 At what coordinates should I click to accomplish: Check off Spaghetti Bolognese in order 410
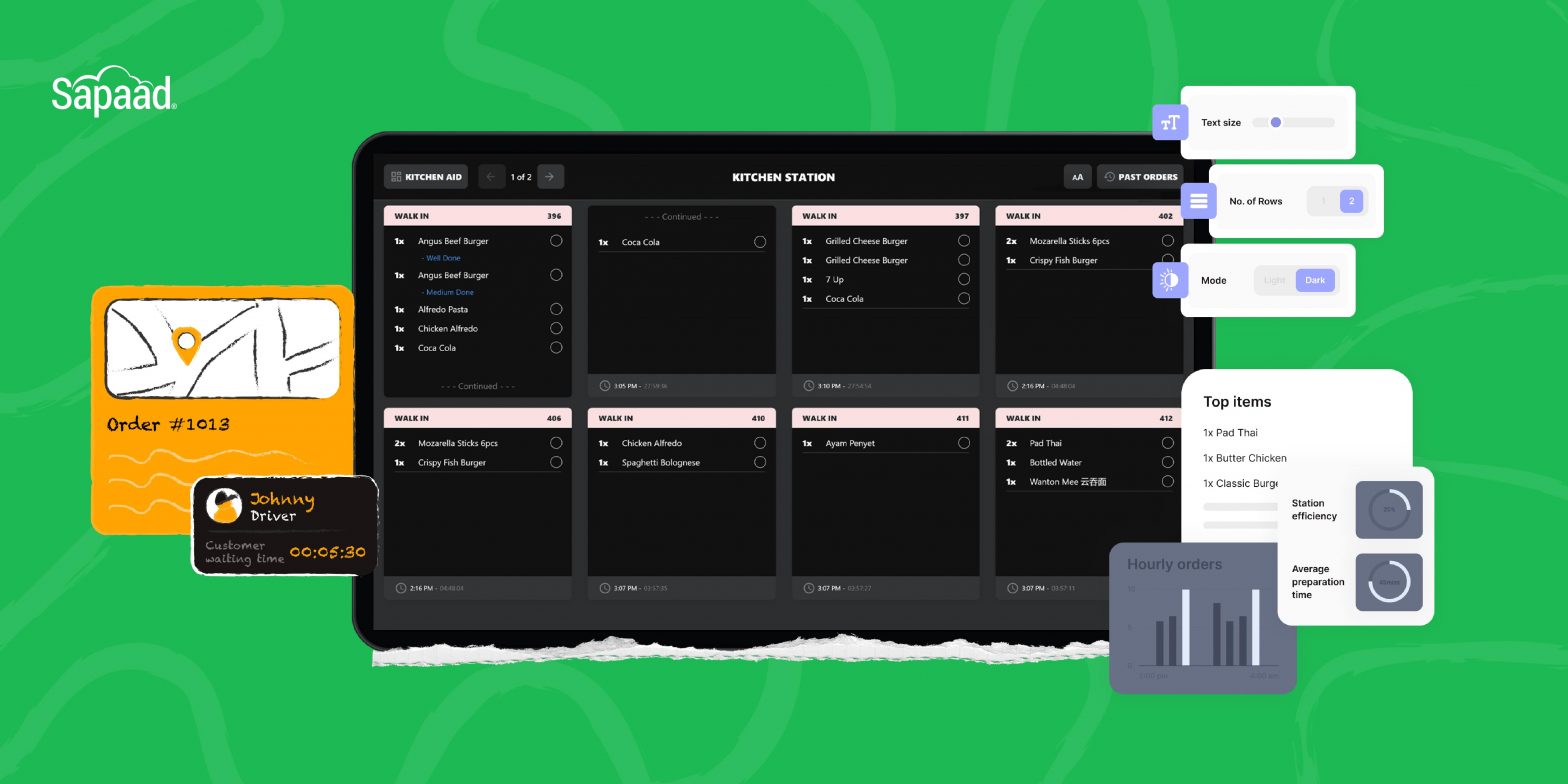(x=760, y=462)
